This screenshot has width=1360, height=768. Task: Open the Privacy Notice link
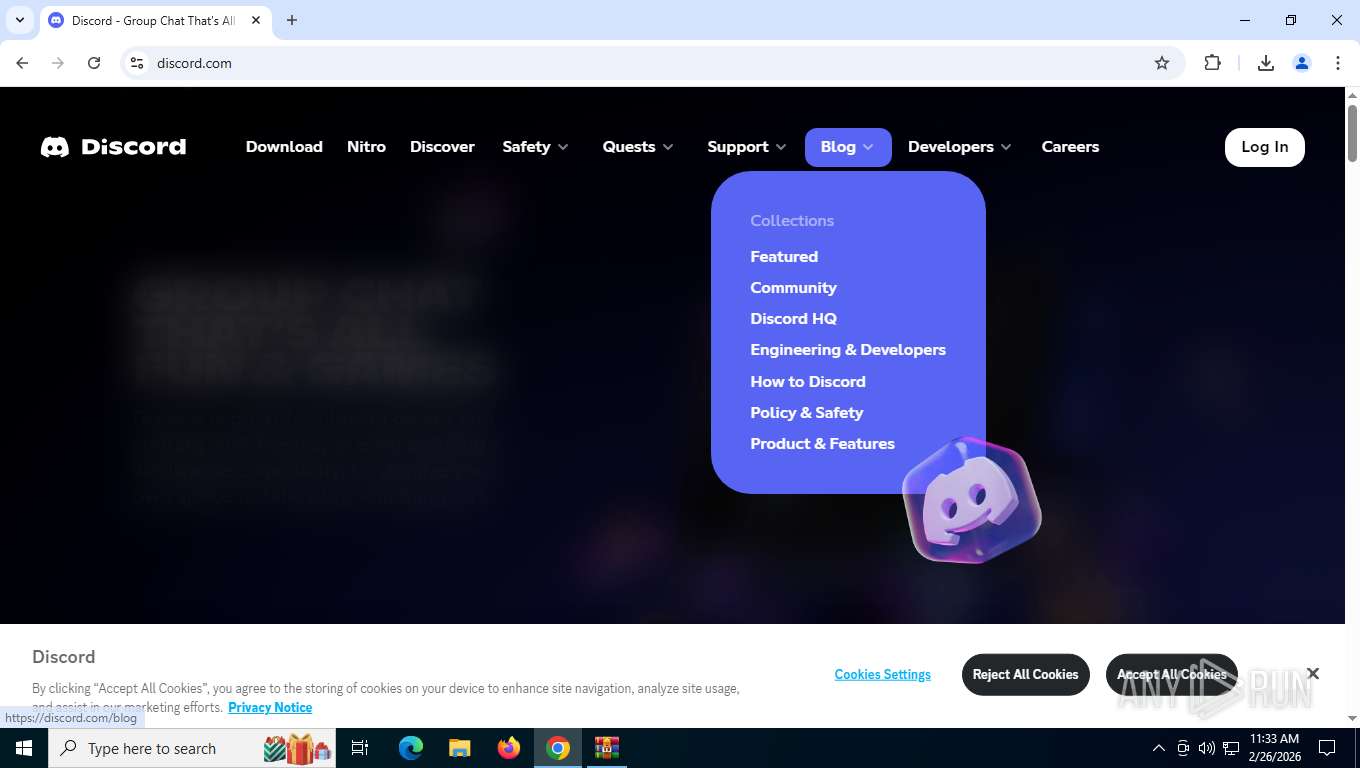(x=270, y=707)
